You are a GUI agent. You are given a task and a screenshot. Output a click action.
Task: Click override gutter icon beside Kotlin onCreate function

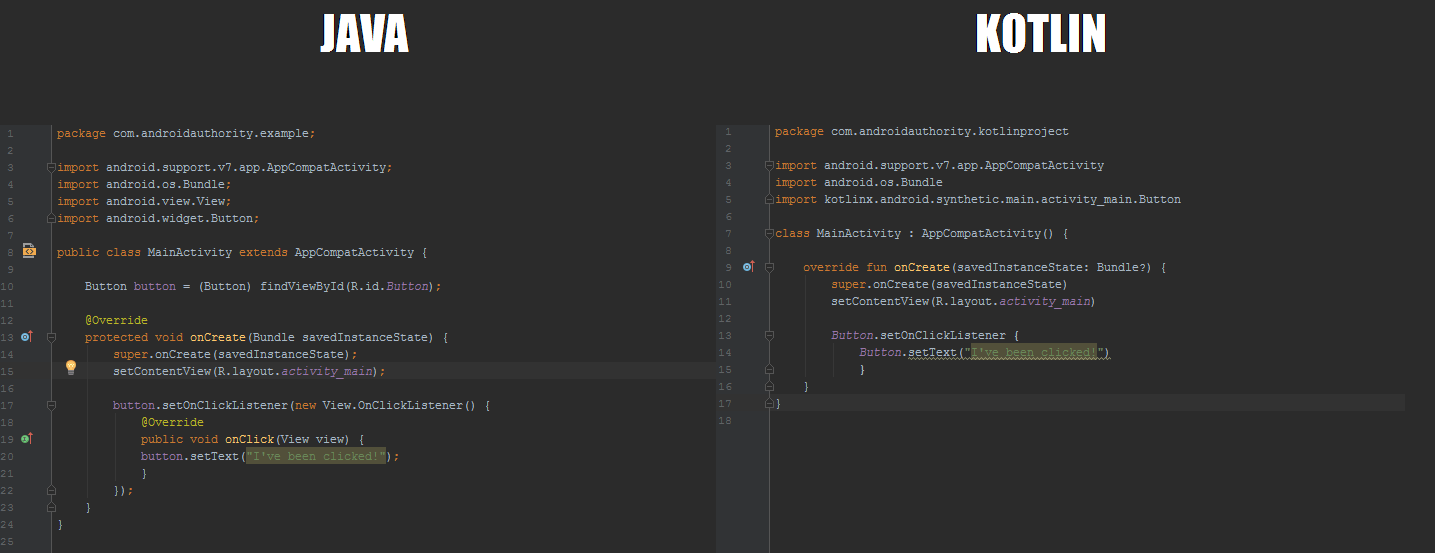click(x=746, y=267)
